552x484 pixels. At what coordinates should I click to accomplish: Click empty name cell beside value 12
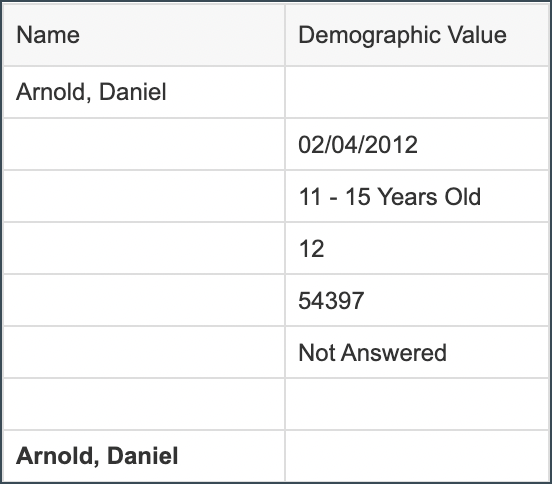tap(144, 249)
